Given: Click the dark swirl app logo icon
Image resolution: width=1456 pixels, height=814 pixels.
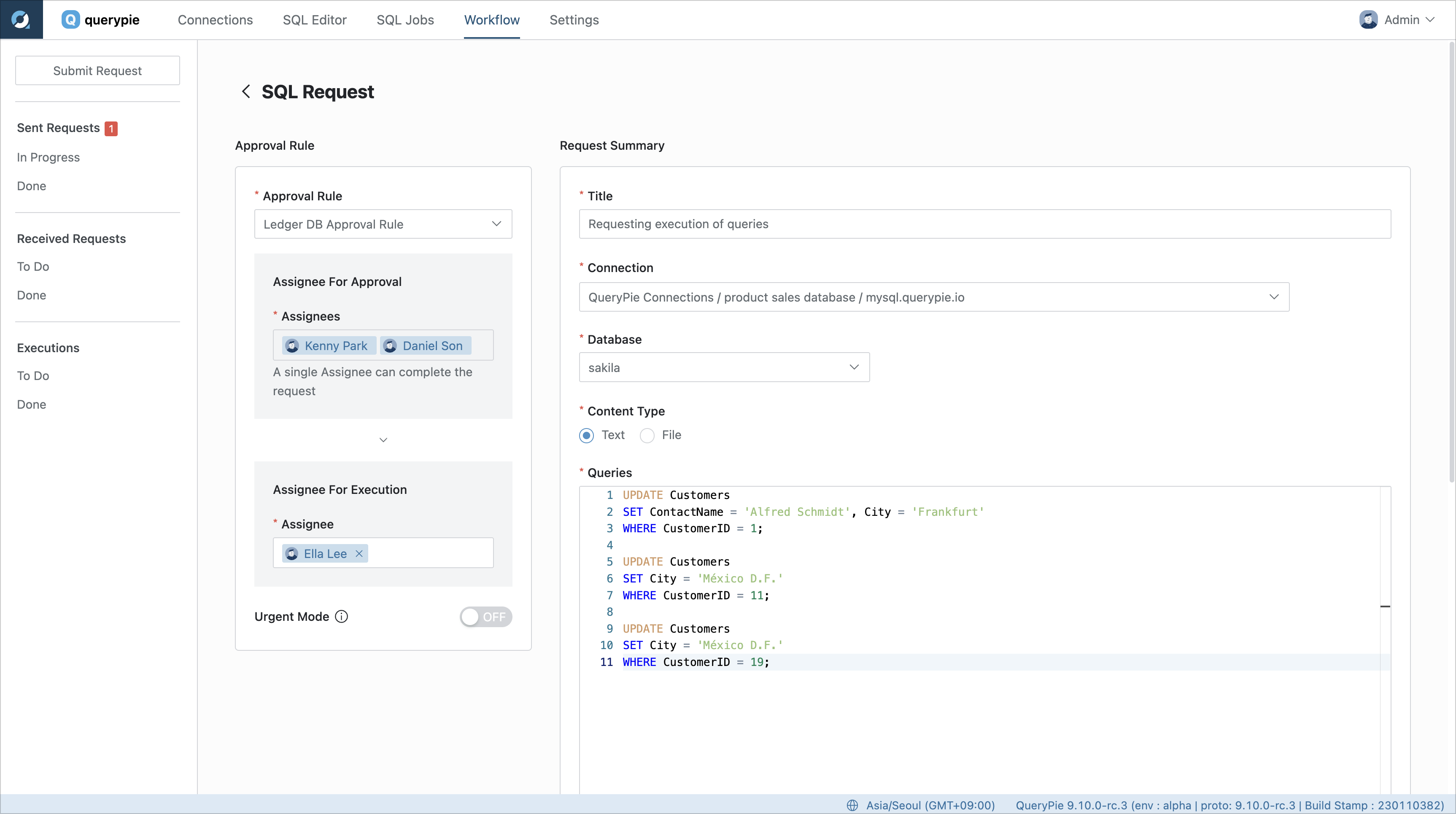Looking at the screenshot, I should [x=21, y=20].
